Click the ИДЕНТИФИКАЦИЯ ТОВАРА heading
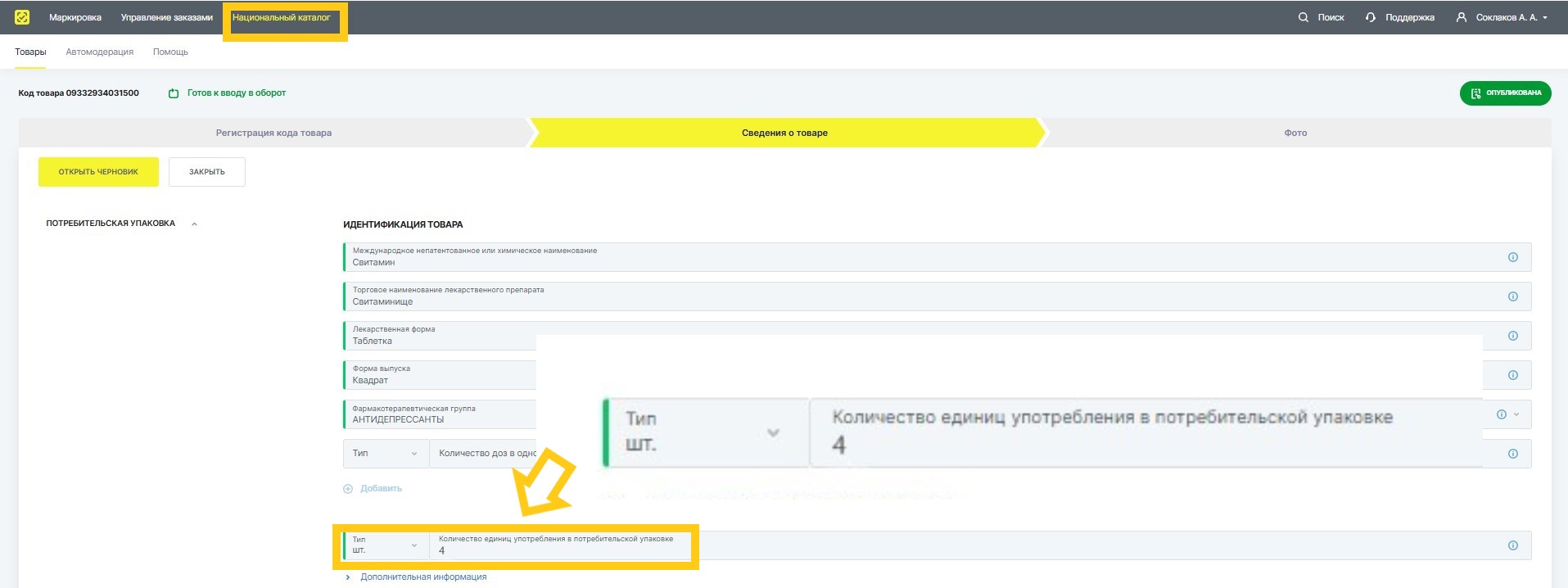 point(403,224)
